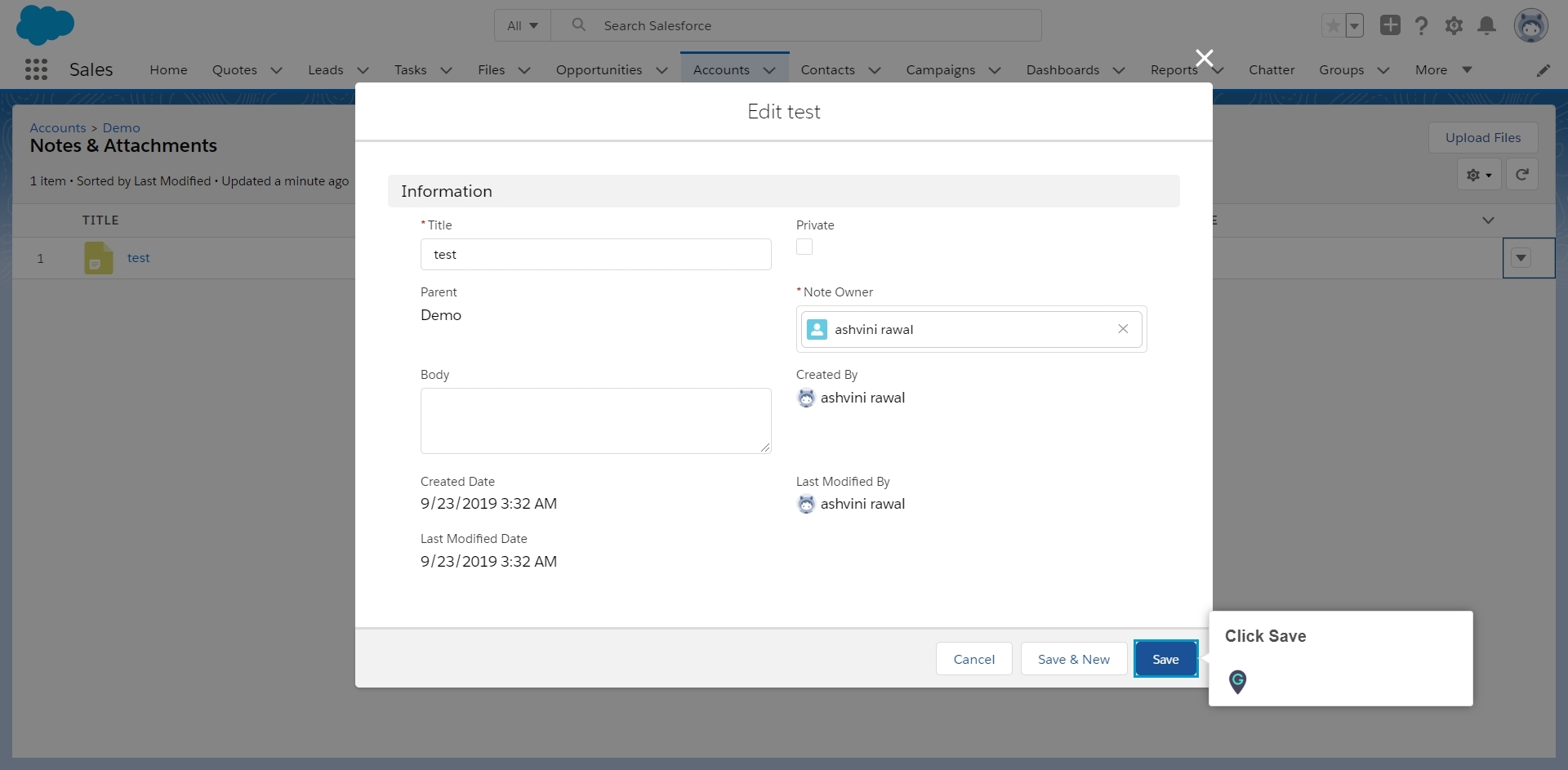The width and height of the screenshot is (1568, 770).
Task: Open notifications with the bell icon
Action: click(x=1487, y=25)
